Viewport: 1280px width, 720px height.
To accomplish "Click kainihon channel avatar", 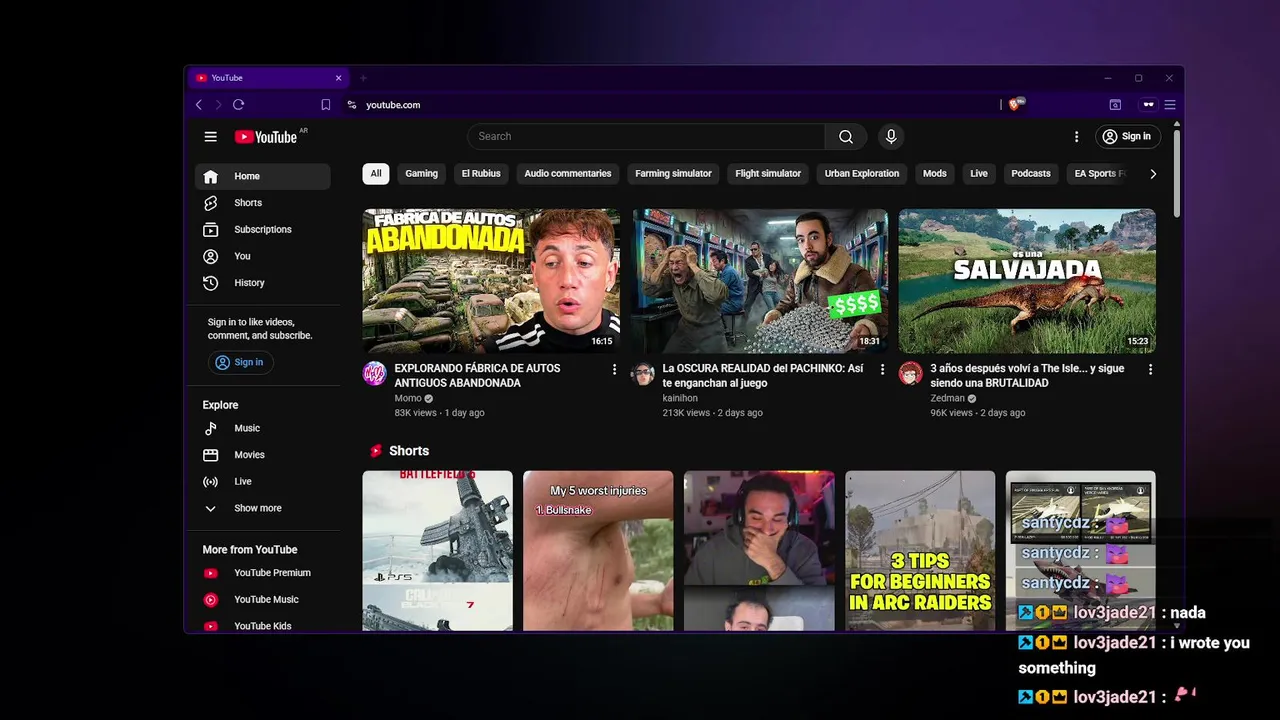I will point(642,374).
